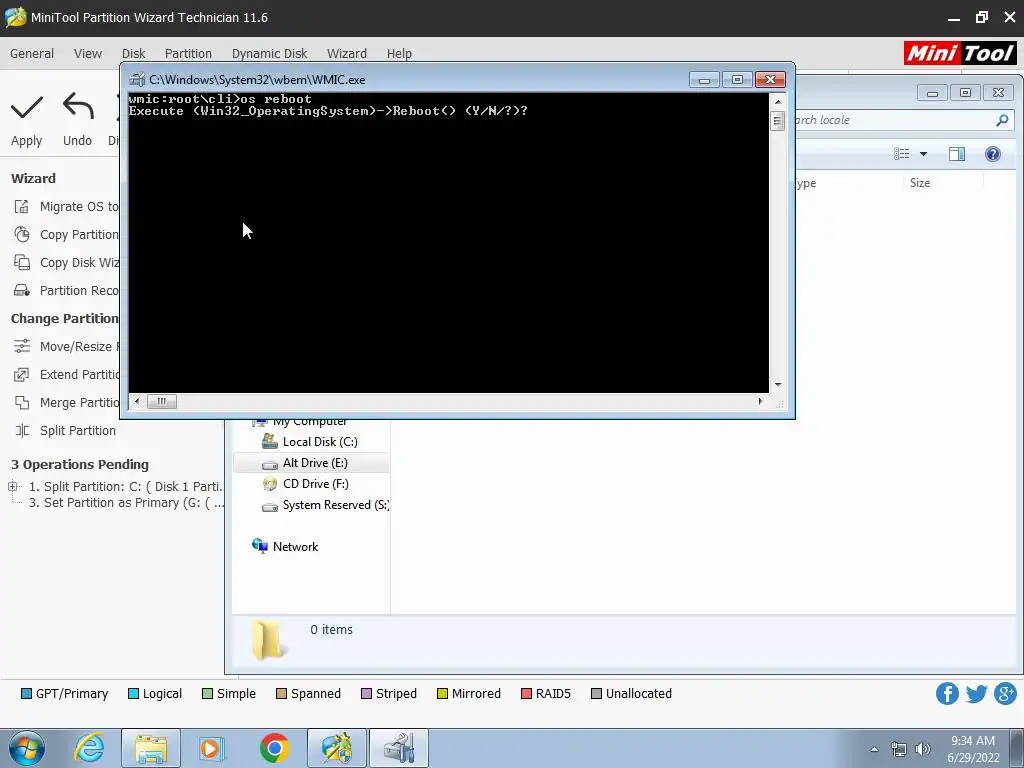Launch Google Chrome from taskbar
Image resolution: width=1024 pixels, height=768 pixels.
click(274, 748)
